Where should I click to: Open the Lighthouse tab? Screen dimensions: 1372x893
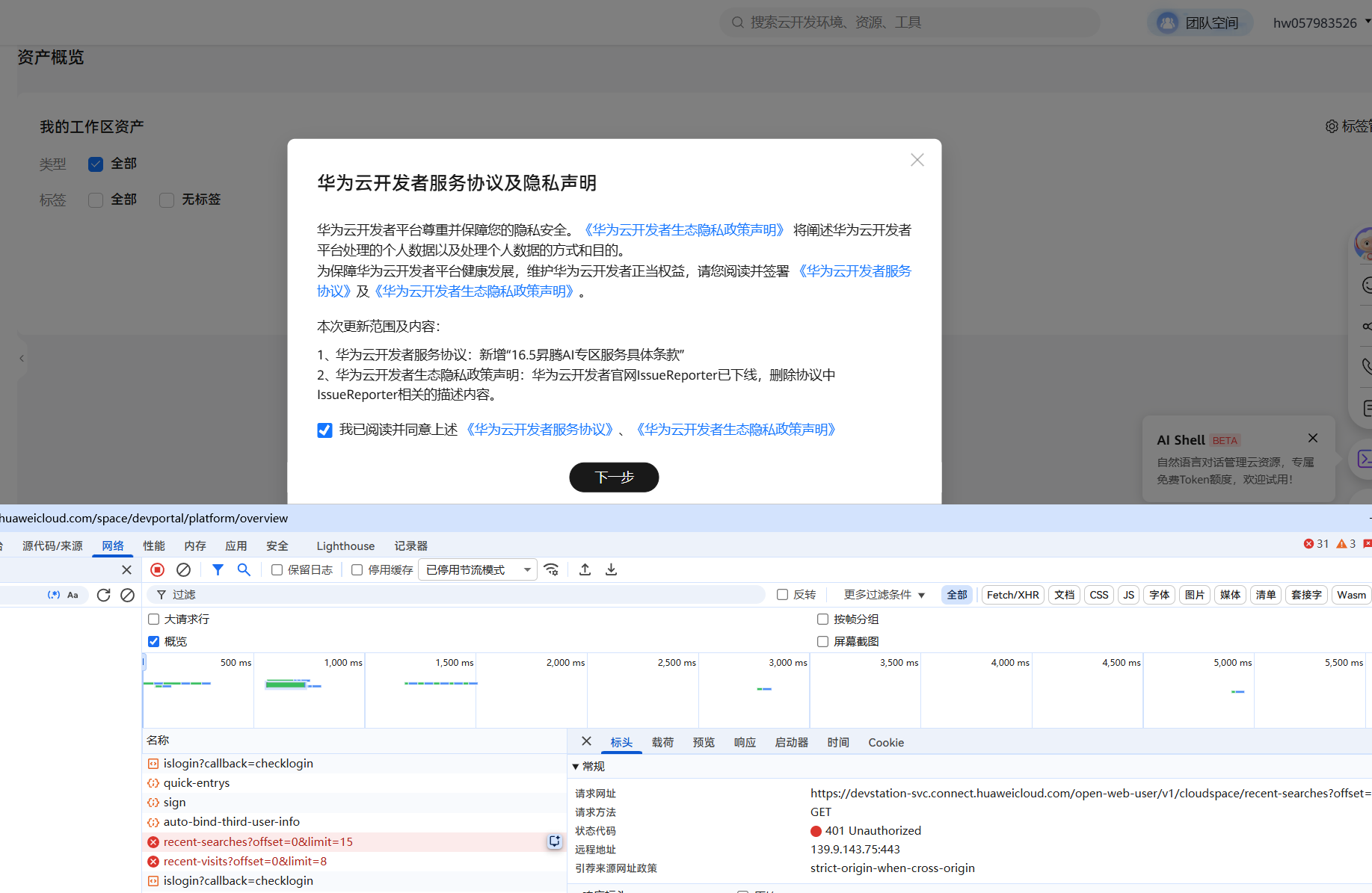point(345,546)
